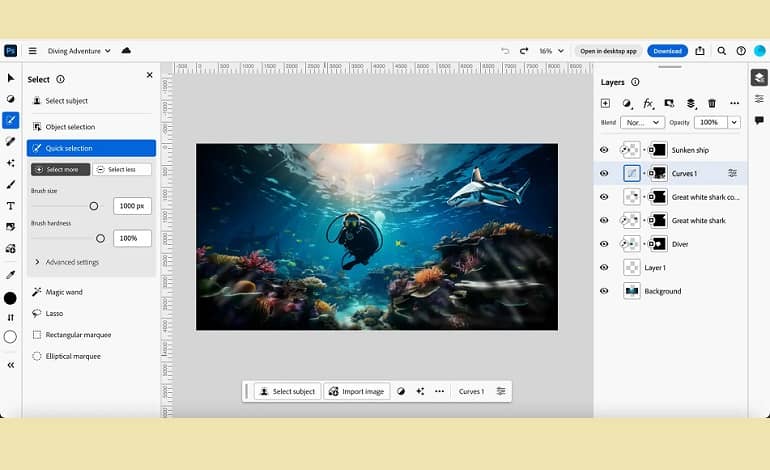Select the generative sparkle tool in toolbar

pos(10,163)
